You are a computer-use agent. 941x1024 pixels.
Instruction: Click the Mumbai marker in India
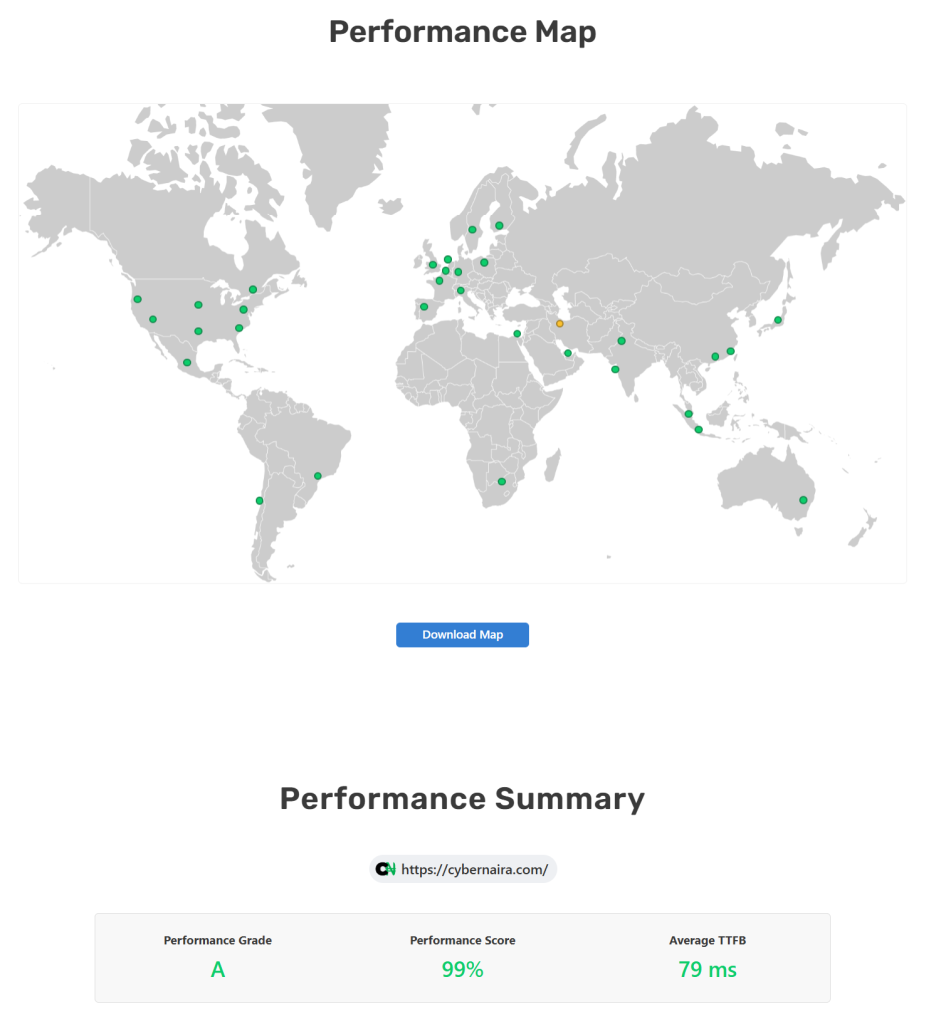tap(615, 368)
